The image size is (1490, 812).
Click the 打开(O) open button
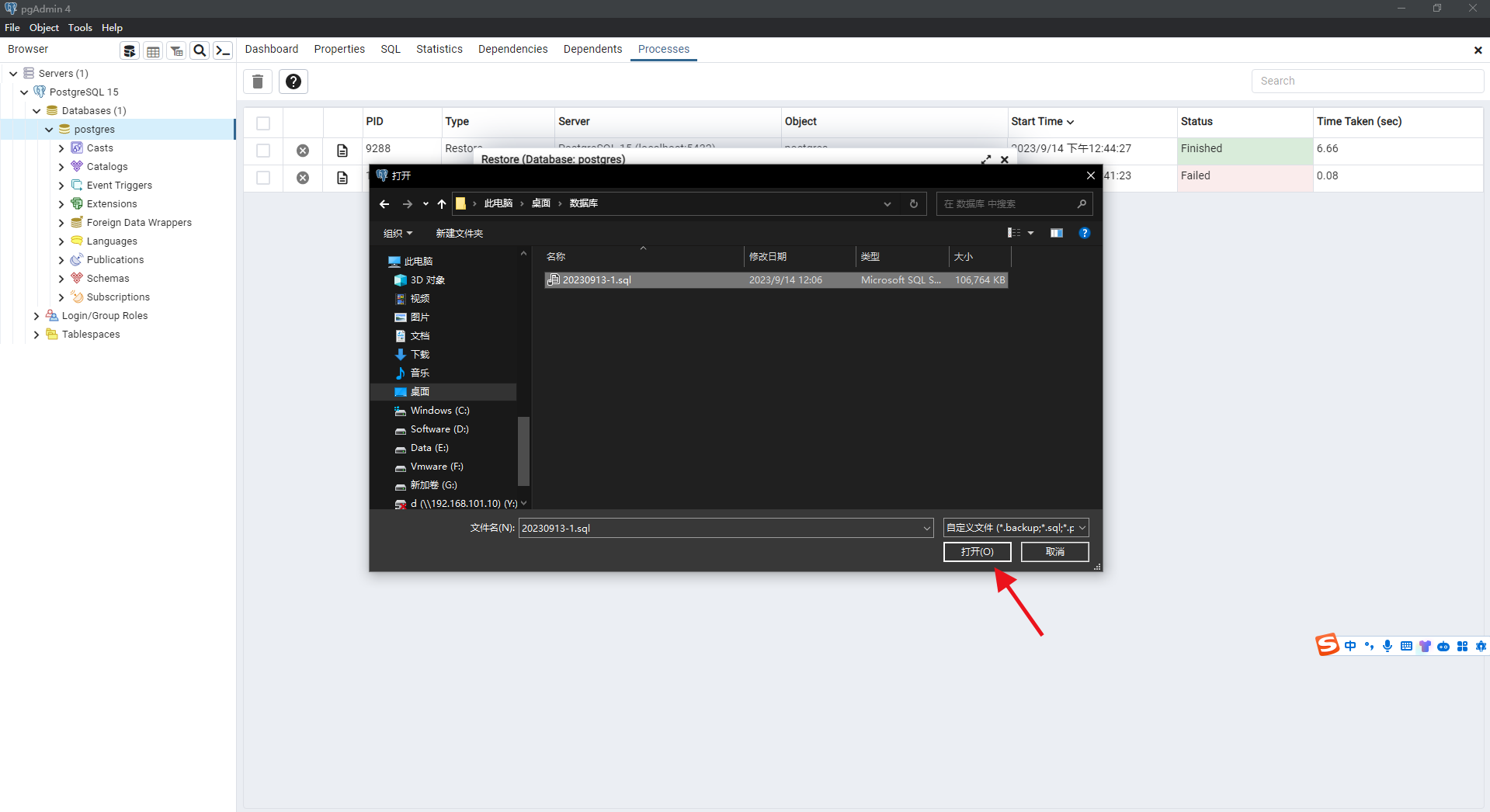coord(977,552)
